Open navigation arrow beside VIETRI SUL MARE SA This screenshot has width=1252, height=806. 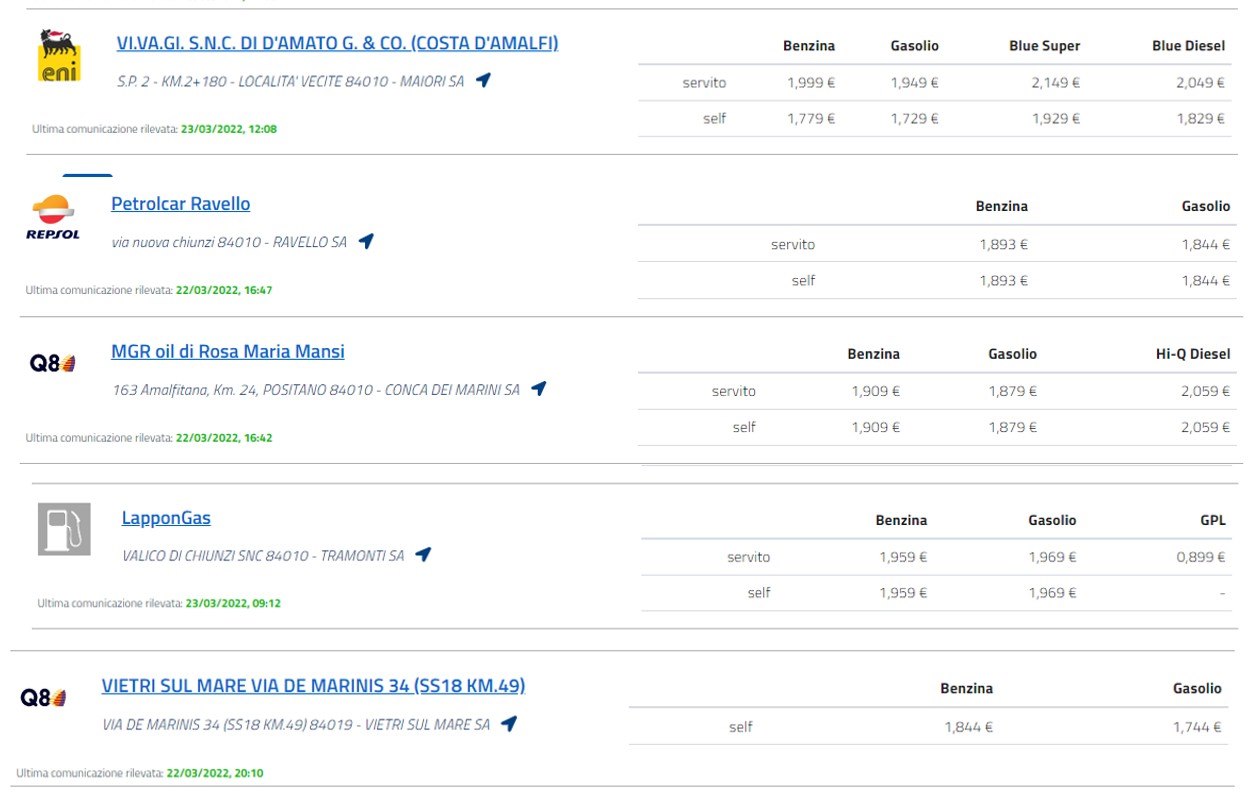point(509,723)
